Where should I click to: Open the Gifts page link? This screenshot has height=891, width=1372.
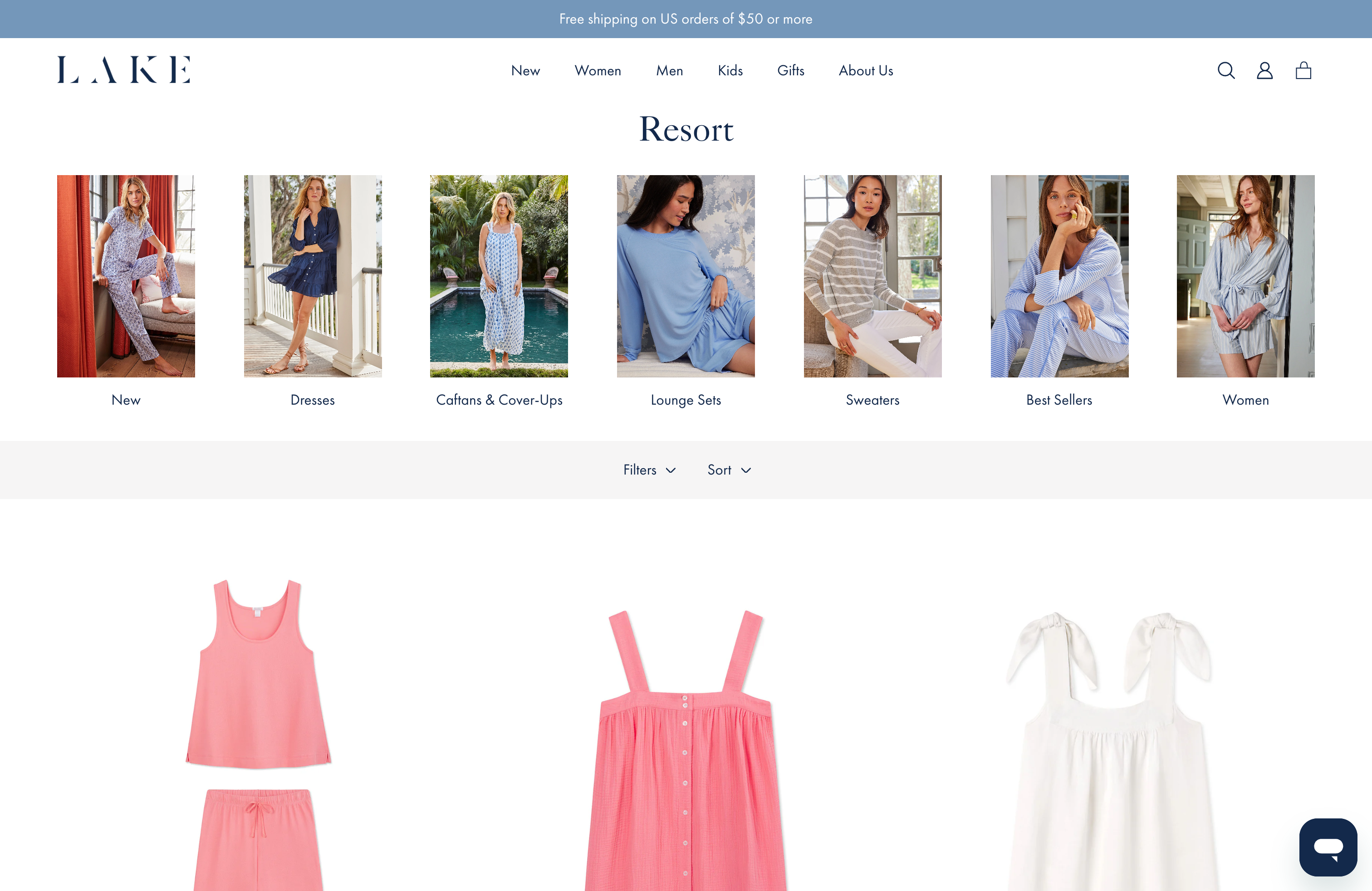790,70
